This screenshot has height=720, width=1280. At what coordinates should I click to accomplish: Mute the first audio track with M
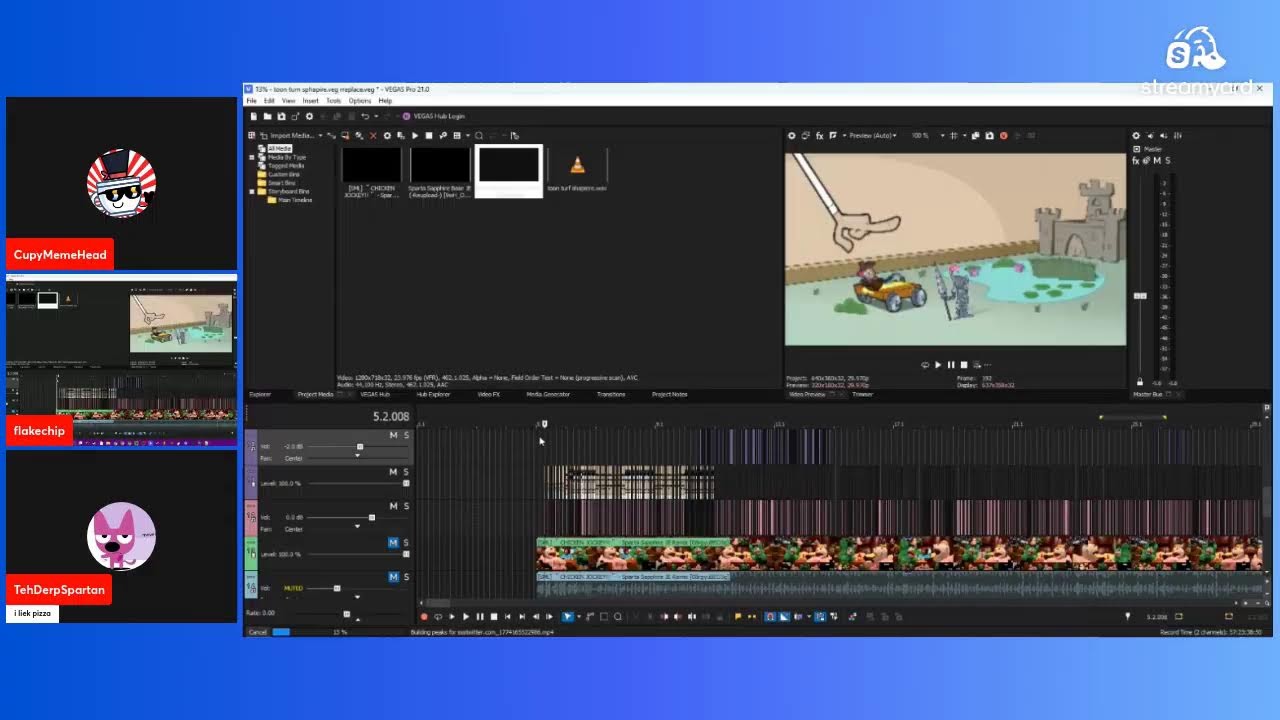(393, 435)
